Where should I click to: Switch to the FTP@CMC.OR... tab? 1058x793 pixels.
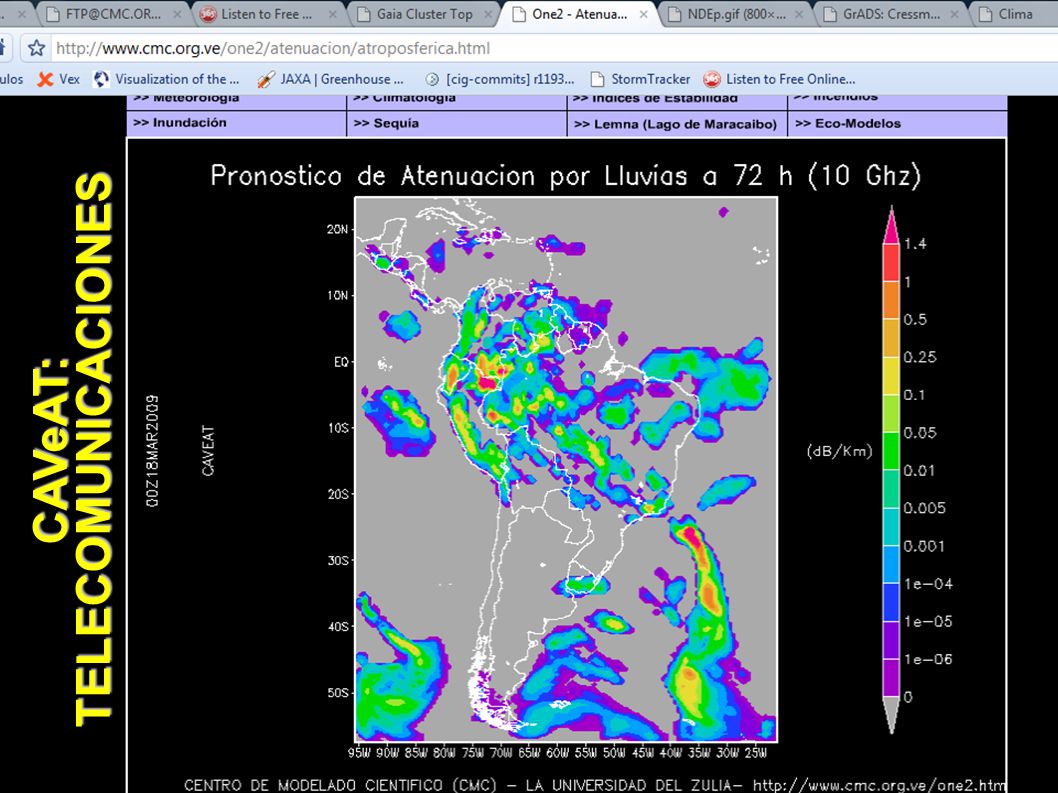(112, 14)
